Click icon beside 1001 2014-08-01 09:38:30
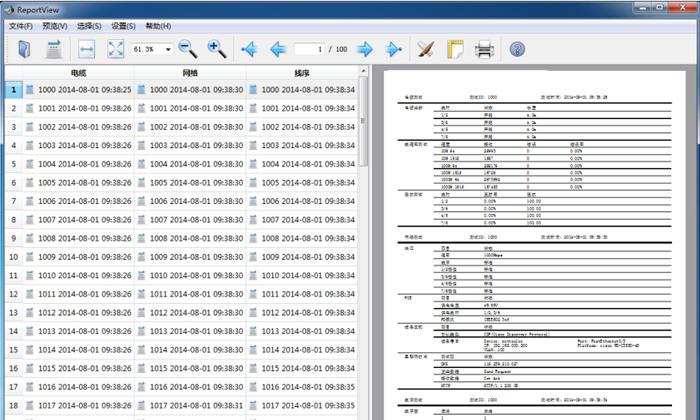Image resolution: width=700 pixels, height=420 pixels. [x=141, y=108]
